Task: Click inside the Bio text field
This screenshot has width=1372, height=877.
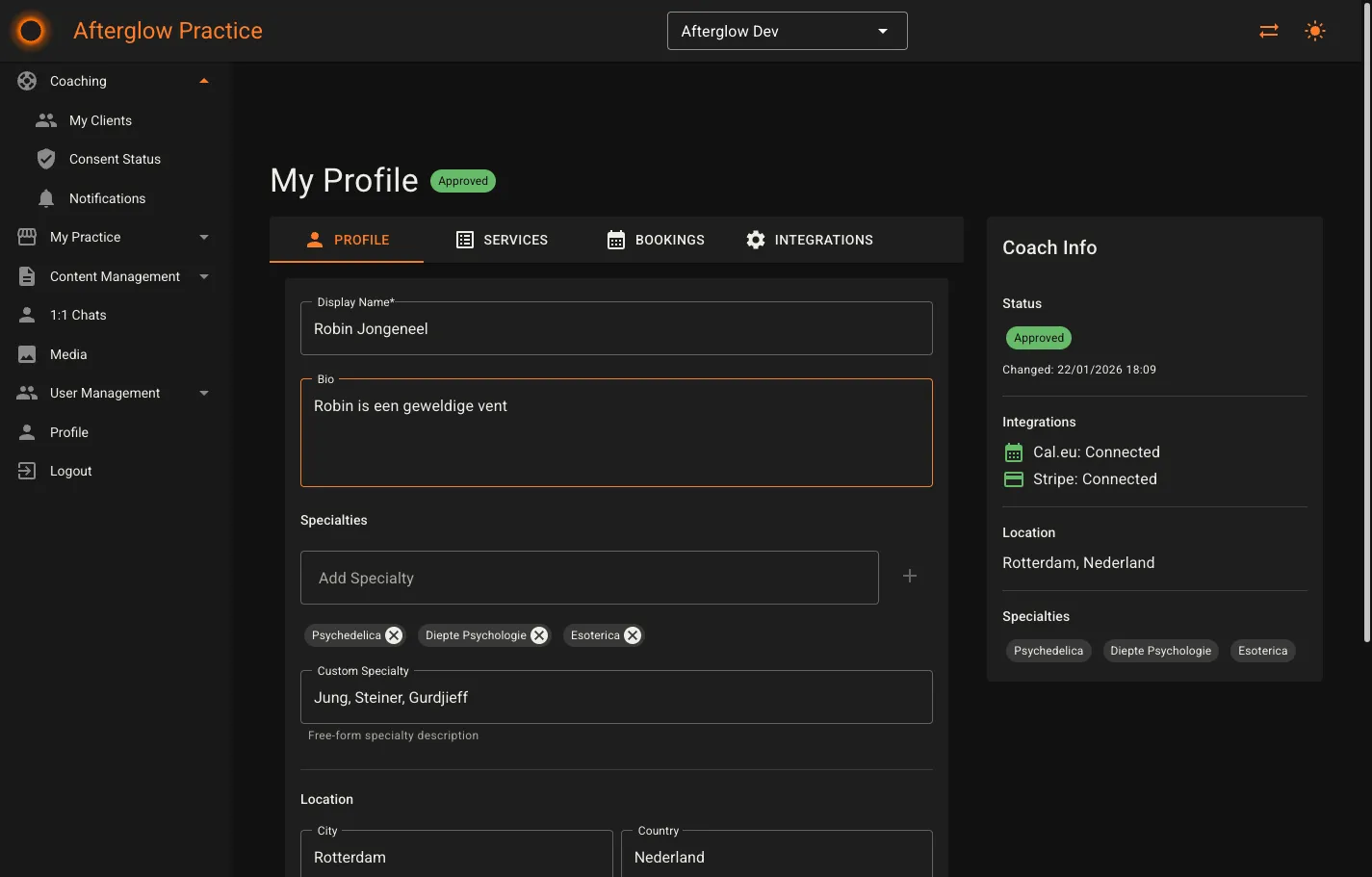Action: point(616,432)
